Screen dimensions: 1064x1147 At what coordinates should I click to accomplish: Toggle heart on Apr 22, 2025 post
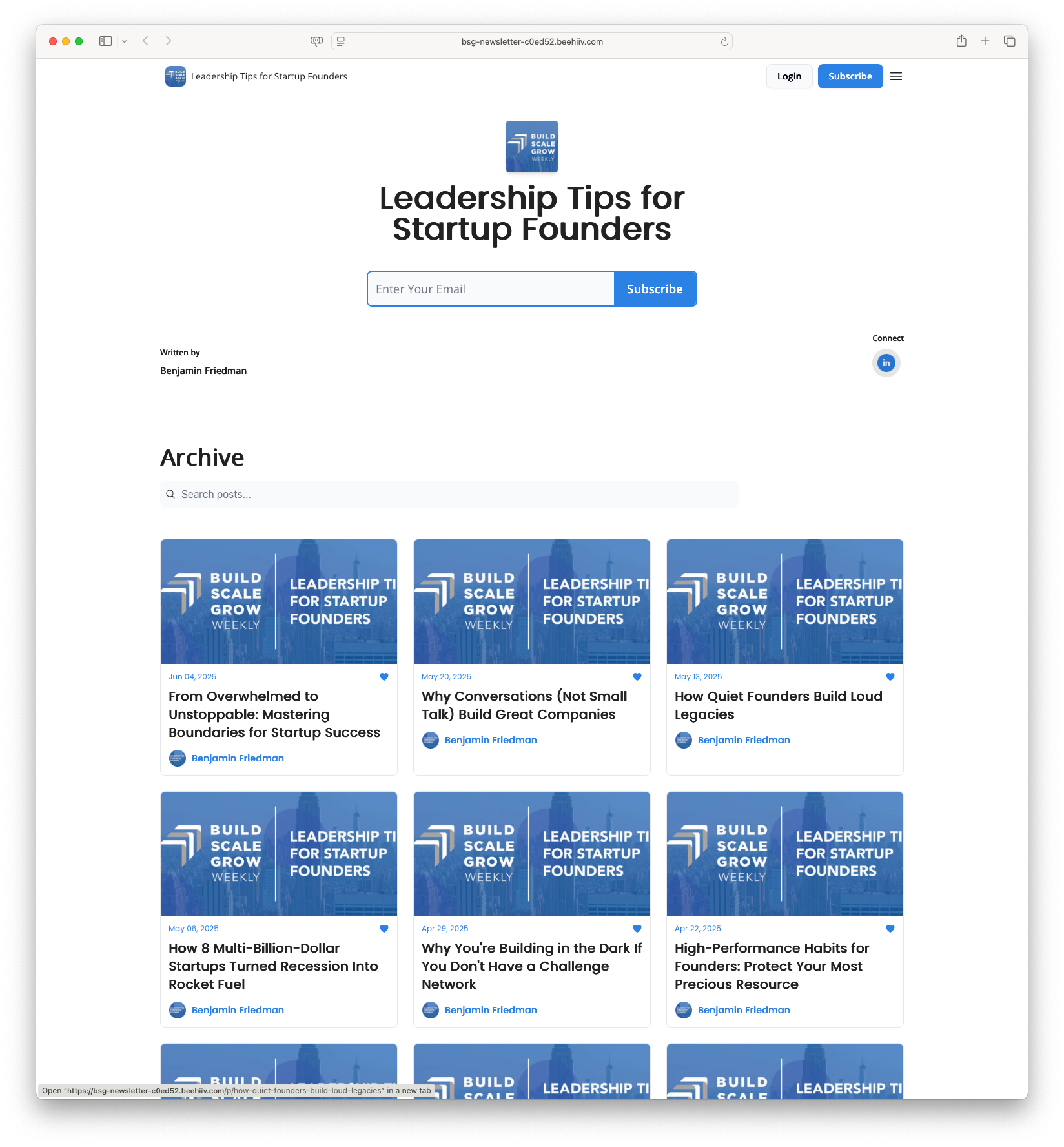point(890,929)
